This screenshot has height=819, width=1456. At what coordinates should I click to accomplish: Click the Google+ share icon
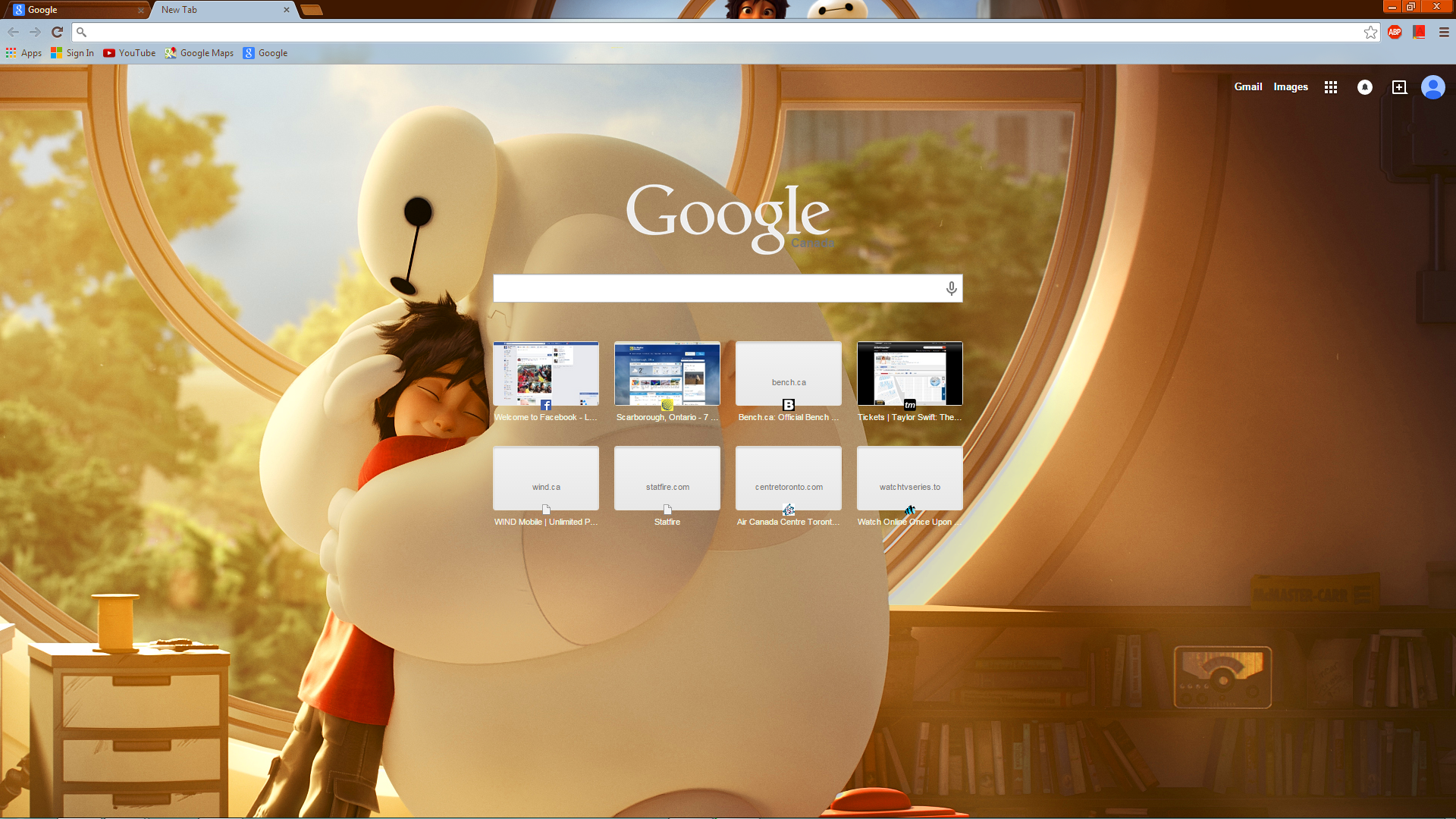tap(1399, 87)
